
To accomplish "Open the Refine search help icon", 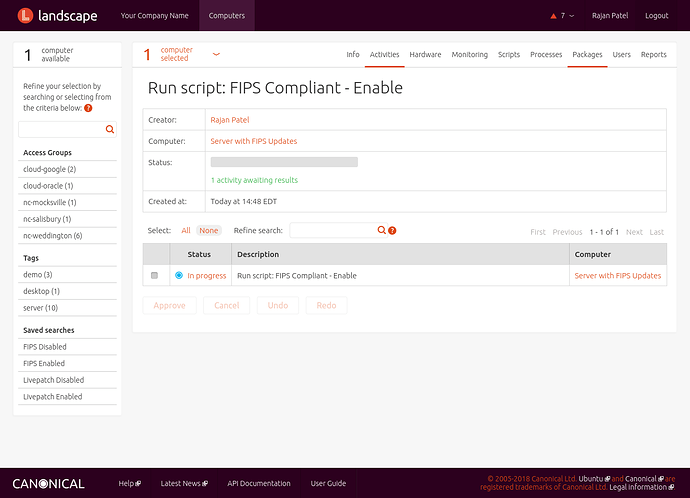I will [392, 231].
